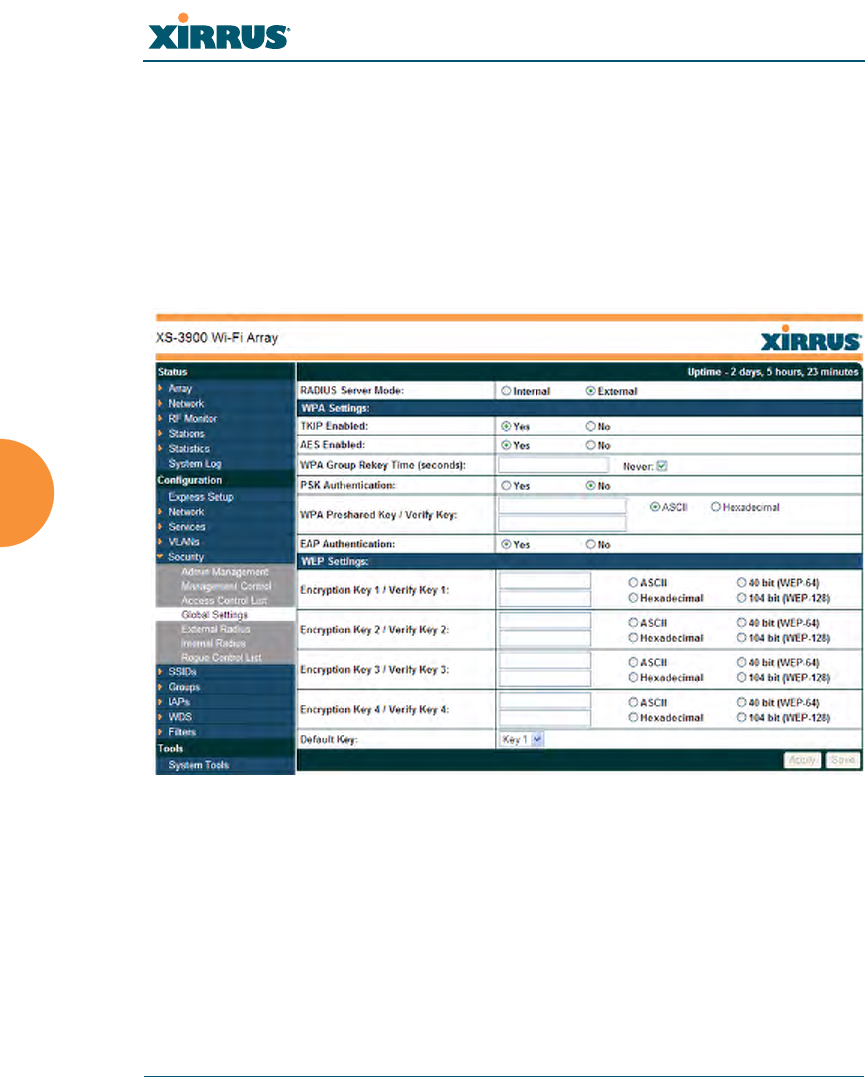
Task: Set EAP Authentication to No
Action: pos(590,545)
